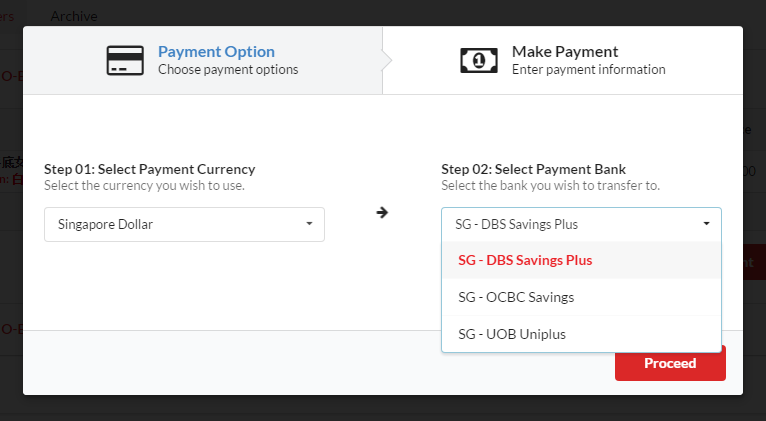766x421 pixels.
Task: Choose SG - DBS Savings Plus from list
Action: (x=581, y=260)
